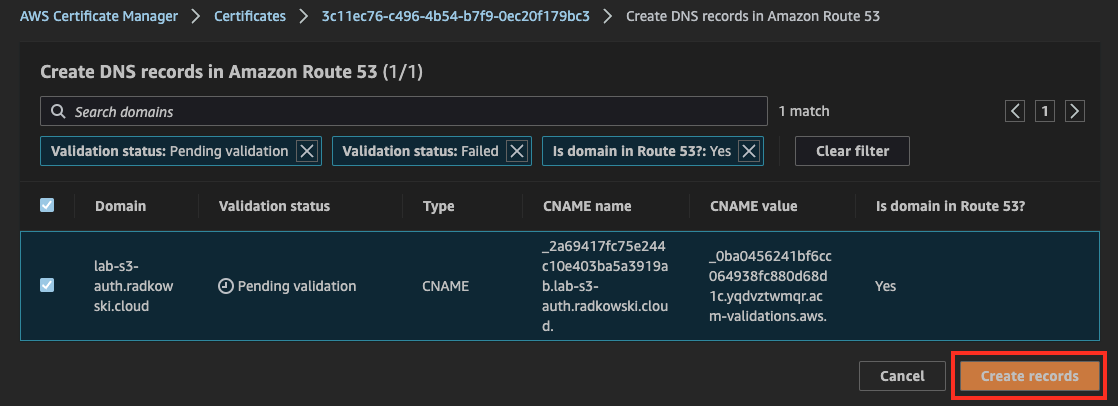Image resolution: width=1118 pixels, height=406 pixels.
Task: Go to next page arrow
Action: pos(1075,111)
